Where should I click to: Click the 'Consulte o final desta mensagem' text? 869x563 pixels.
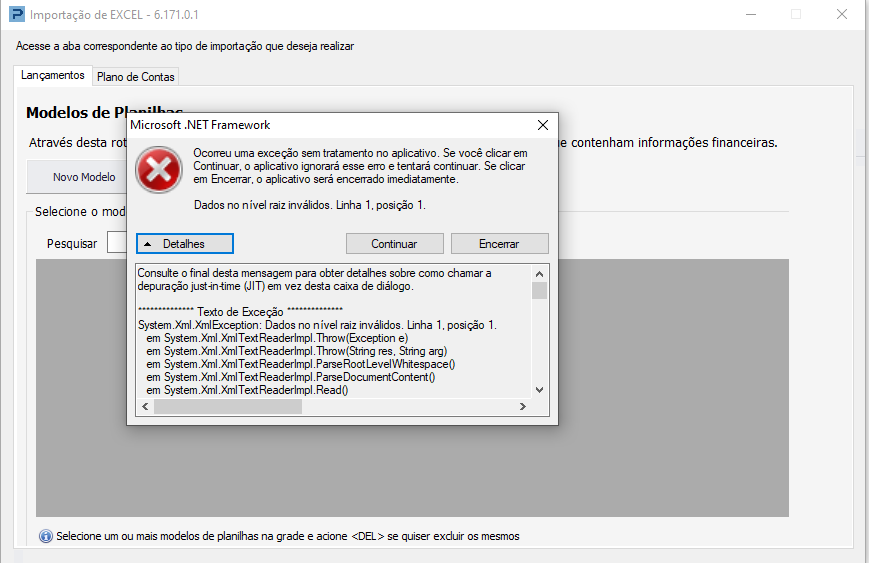point(314,280)
